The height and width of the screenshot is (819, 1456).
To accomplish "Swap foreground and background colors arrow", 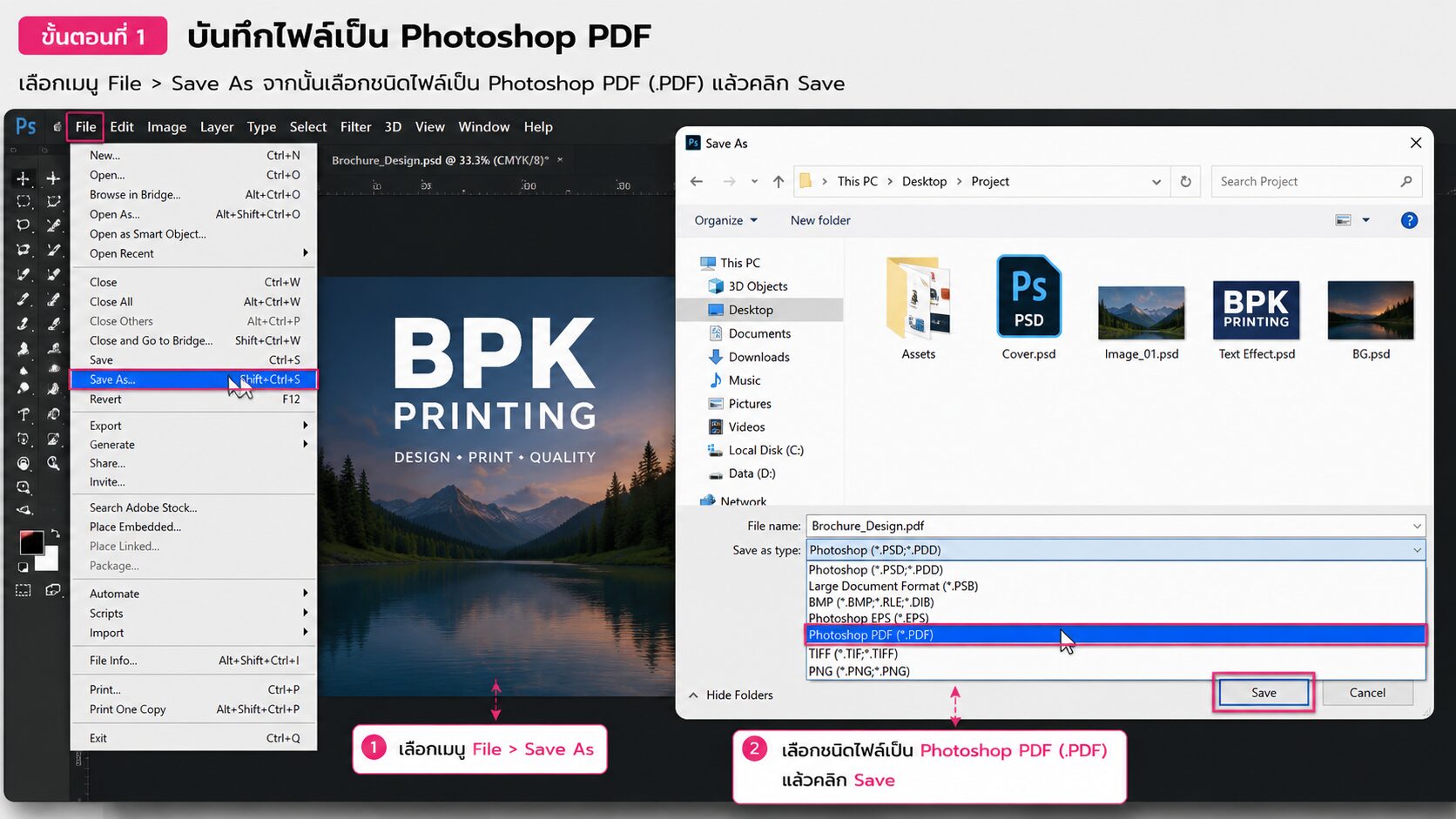I will 55,534.
